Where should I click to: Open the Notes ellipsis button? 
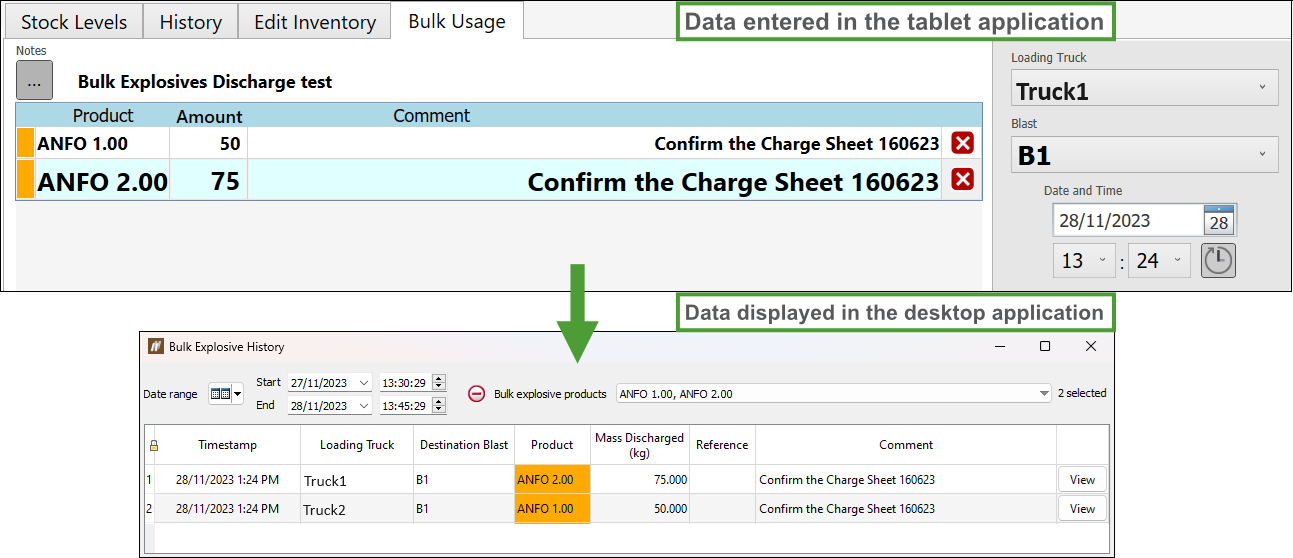tap(34, 81)
